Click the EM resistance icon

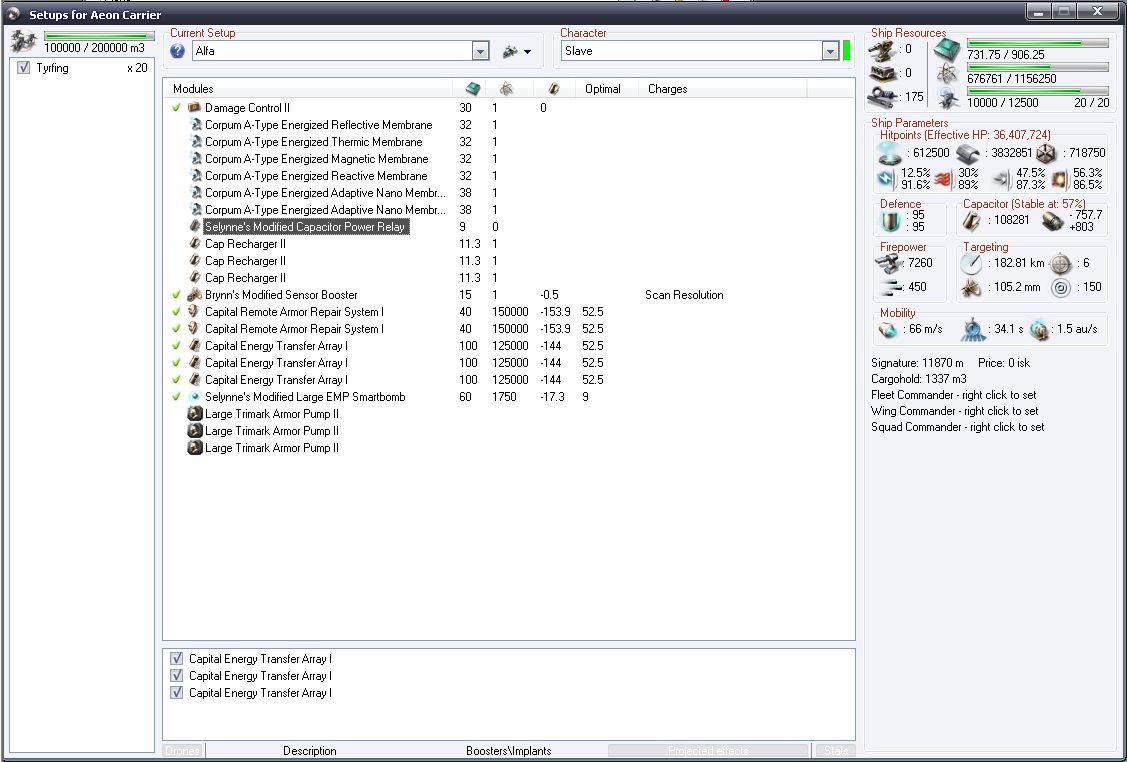coord(887,179)
